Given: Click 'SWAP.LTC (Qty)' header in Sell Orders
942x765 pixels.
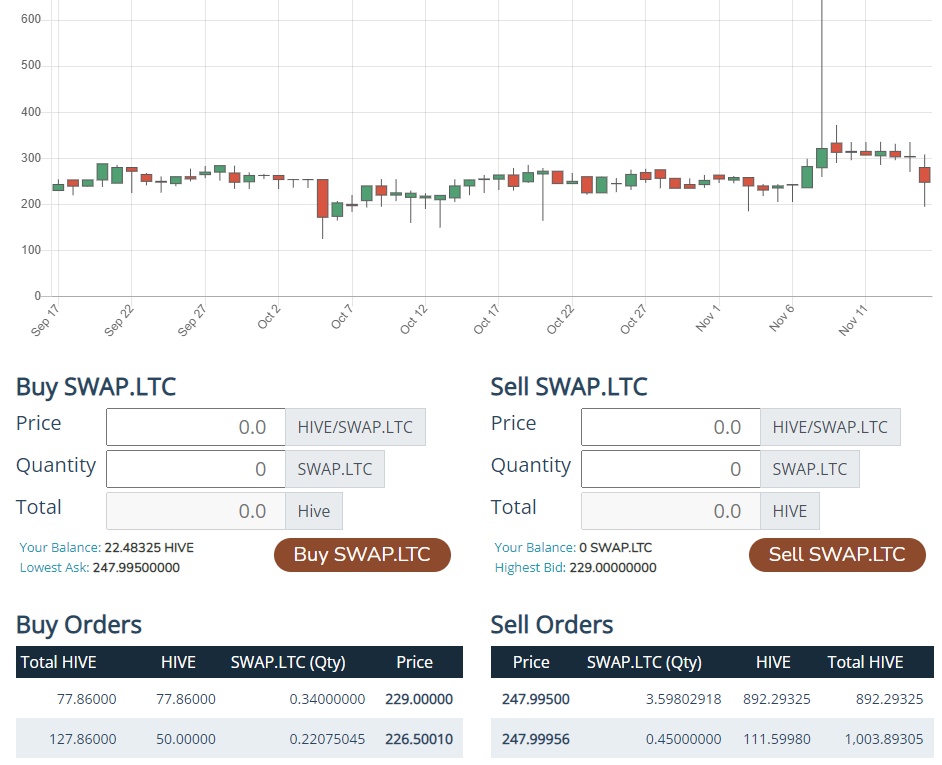Looking at the screenshot, I should tap(644, 662).
